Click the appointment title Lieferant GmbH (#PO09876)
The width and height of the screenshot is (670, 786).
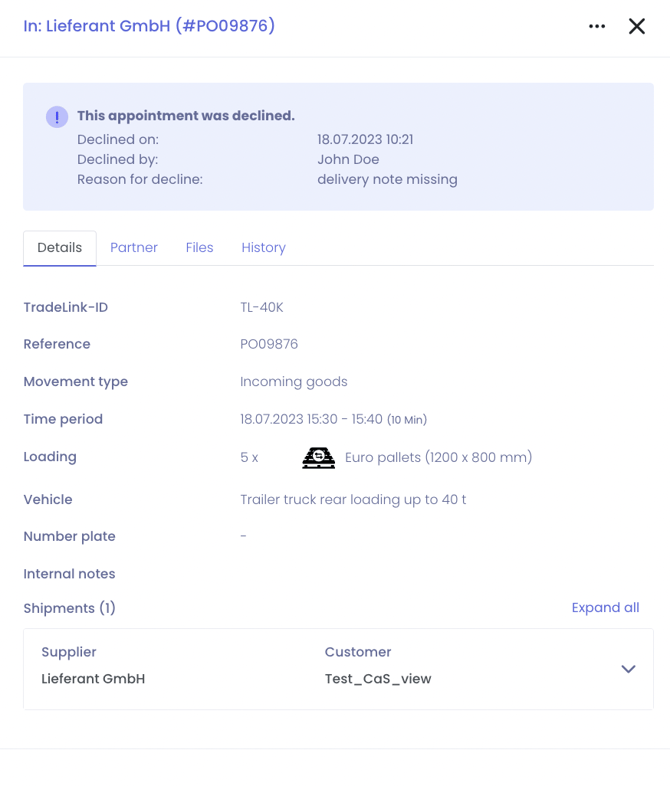149,26
